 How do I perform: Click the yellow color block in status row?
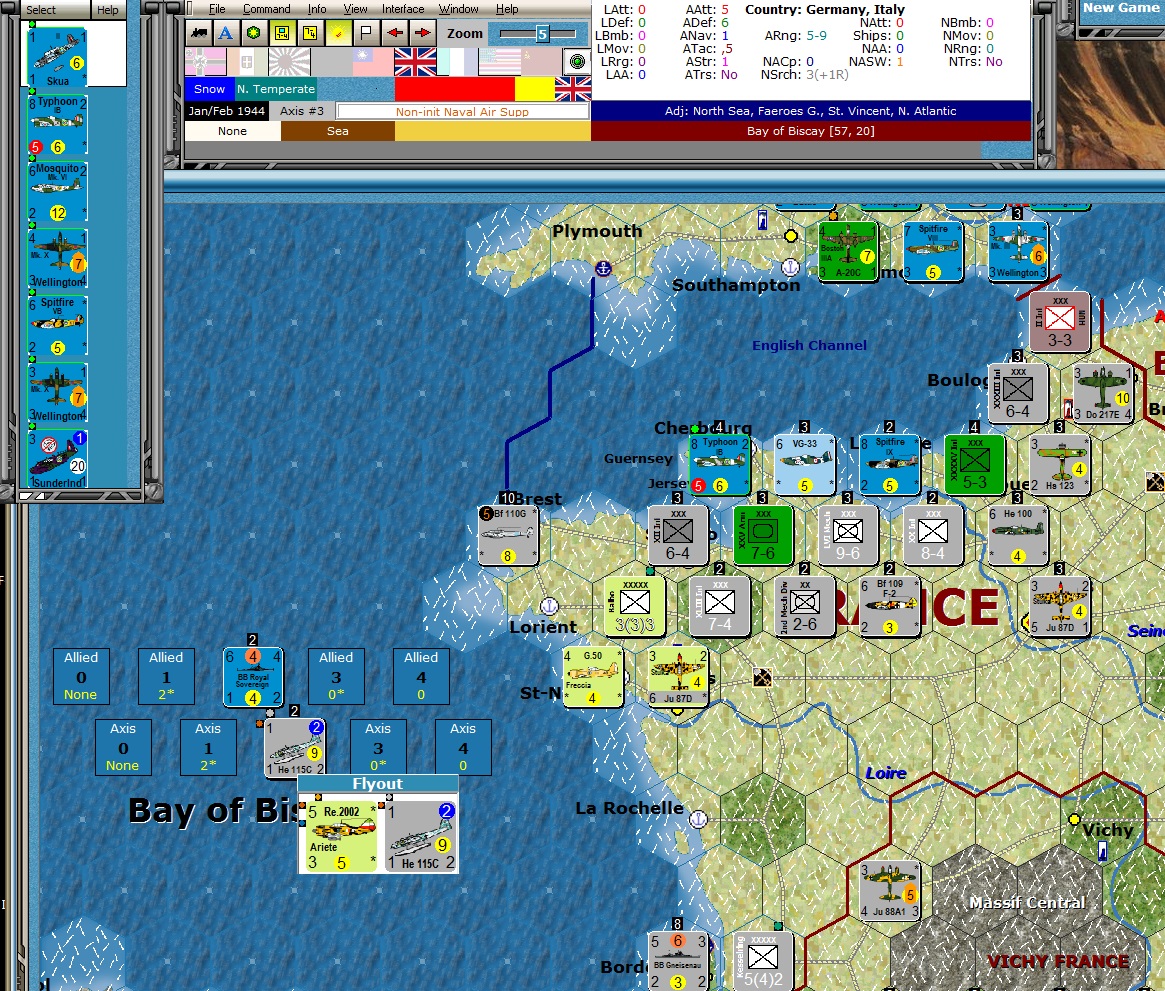(534, 89)
